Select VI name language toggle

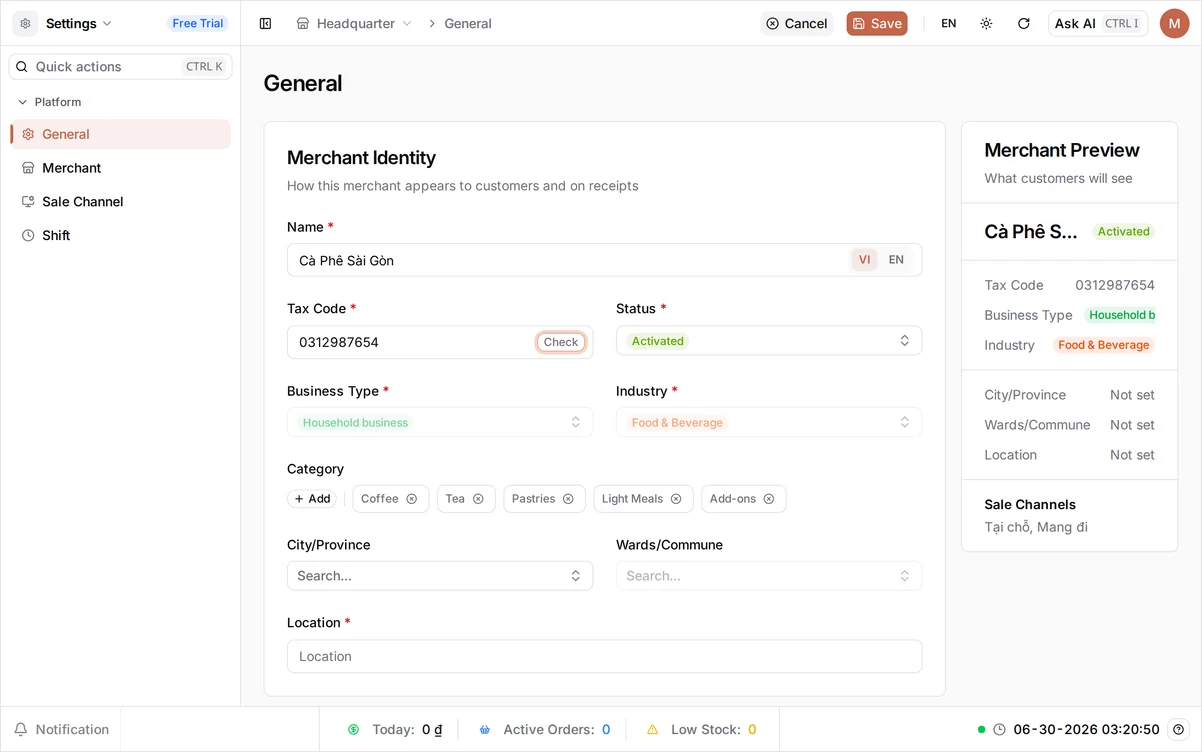tap(864, 260)
